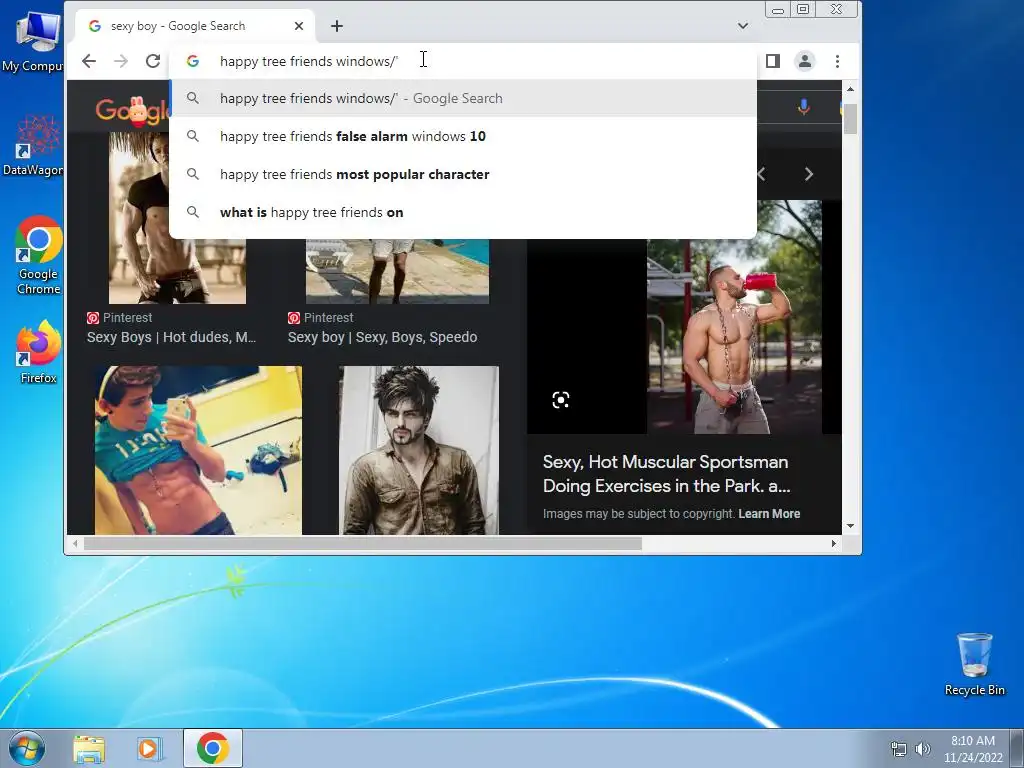Click the Google Lens icon on the image preview
1024x768 pixels.
click(x=560, y=400)
